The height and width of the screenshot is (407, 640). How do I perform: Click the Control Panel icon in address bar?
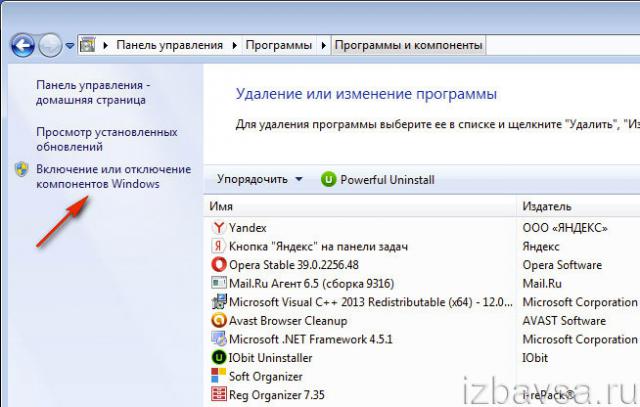pyautogui.click(x=87, y=44)
